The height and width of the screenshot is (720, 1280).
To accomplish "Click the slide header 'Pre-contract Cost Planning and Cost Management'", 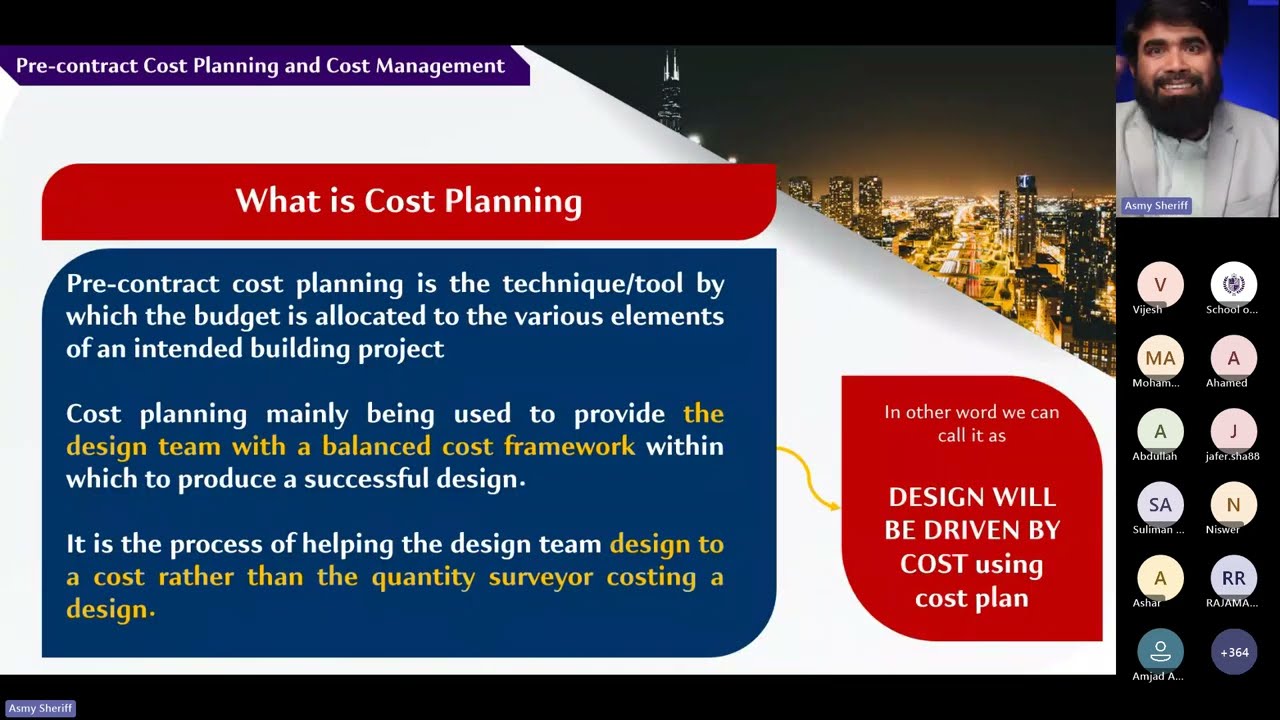I will tap(260, 66).
